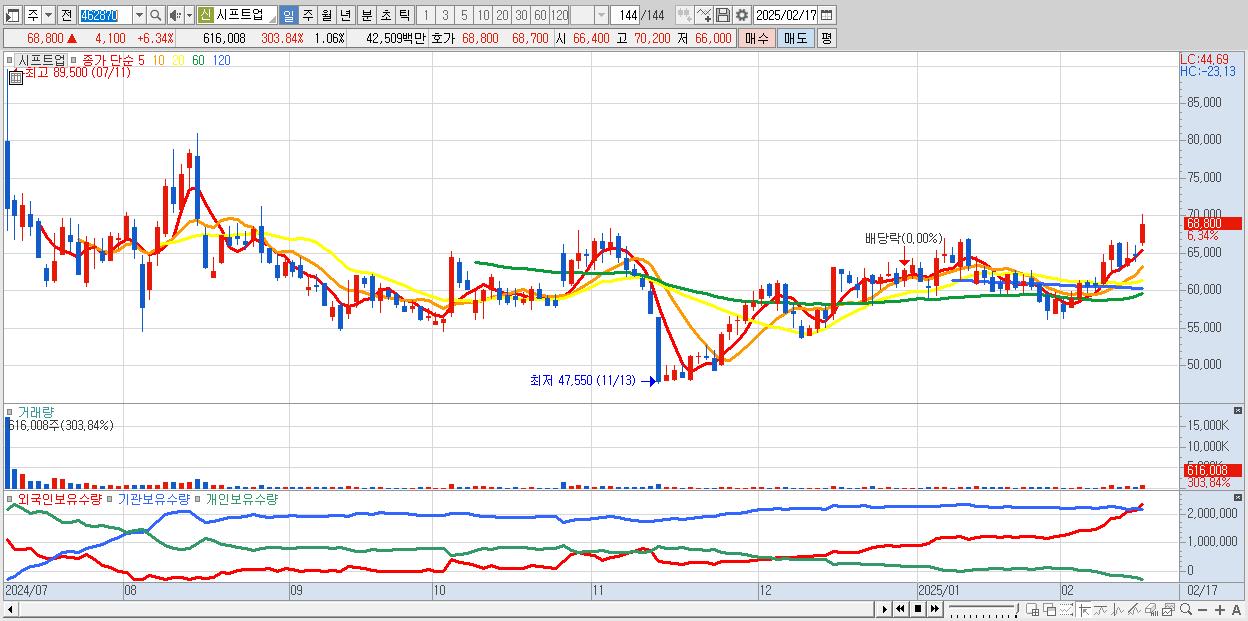Click the green 신 badge icon
1248x621 pixels.
click(x=205, y=15)
